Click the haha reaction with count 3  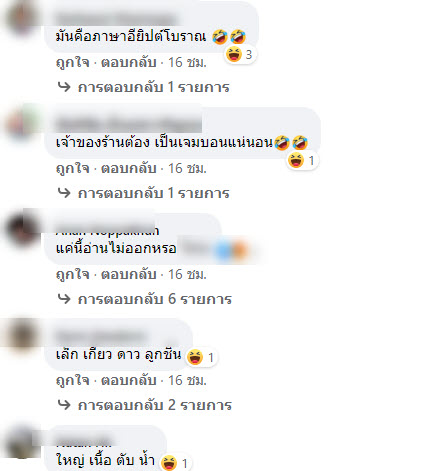(240, 54)
